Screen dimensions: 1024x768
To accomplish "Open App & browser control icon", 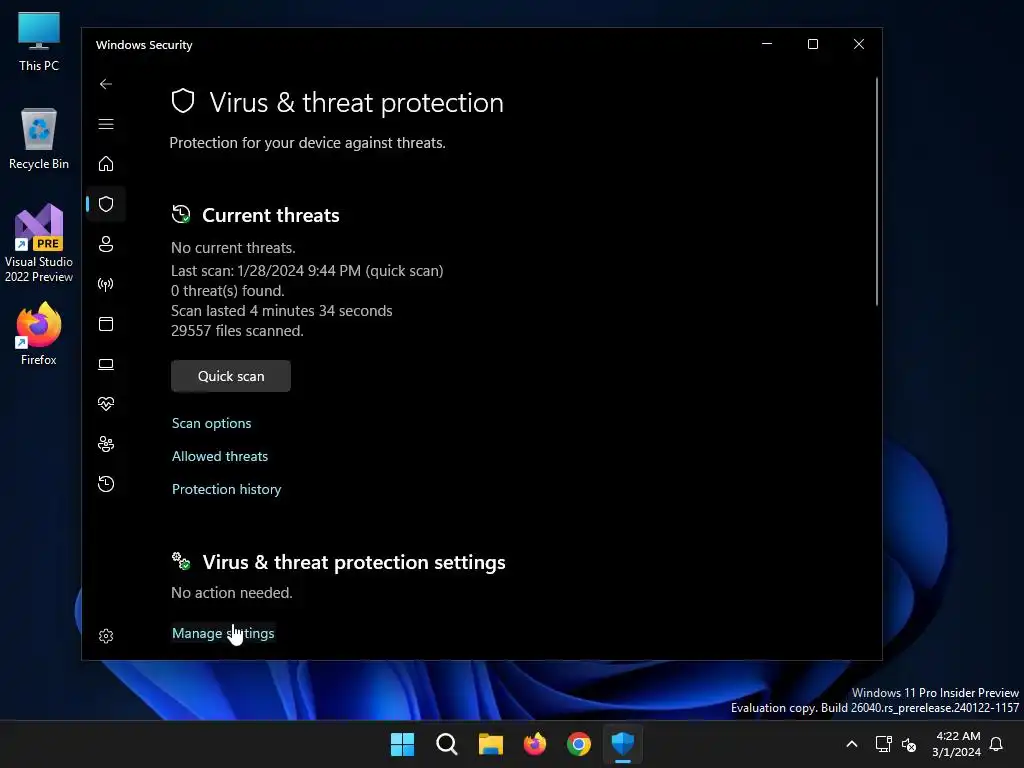I will (106, 324).
